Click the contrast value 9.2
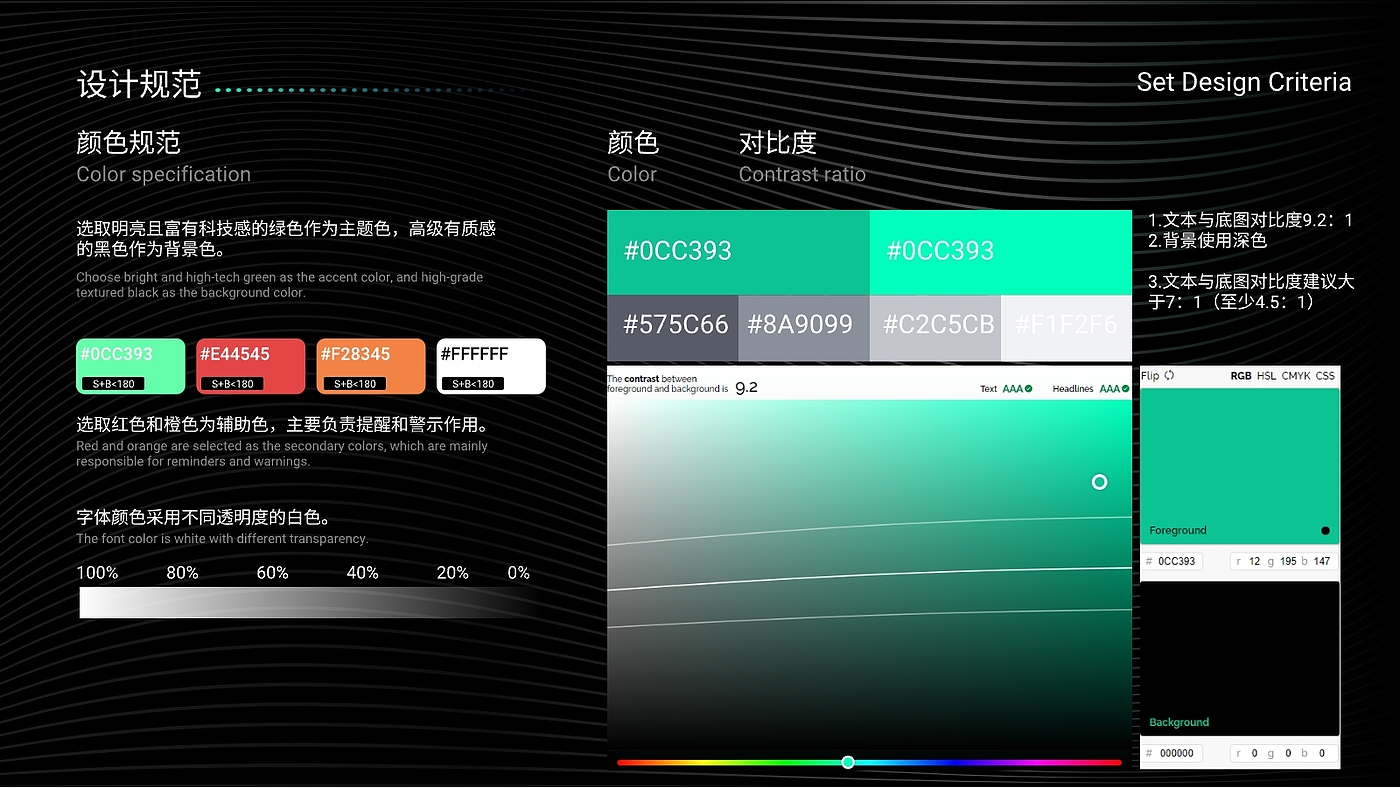Screen dimensions: 1400x788 click(746, 387)
